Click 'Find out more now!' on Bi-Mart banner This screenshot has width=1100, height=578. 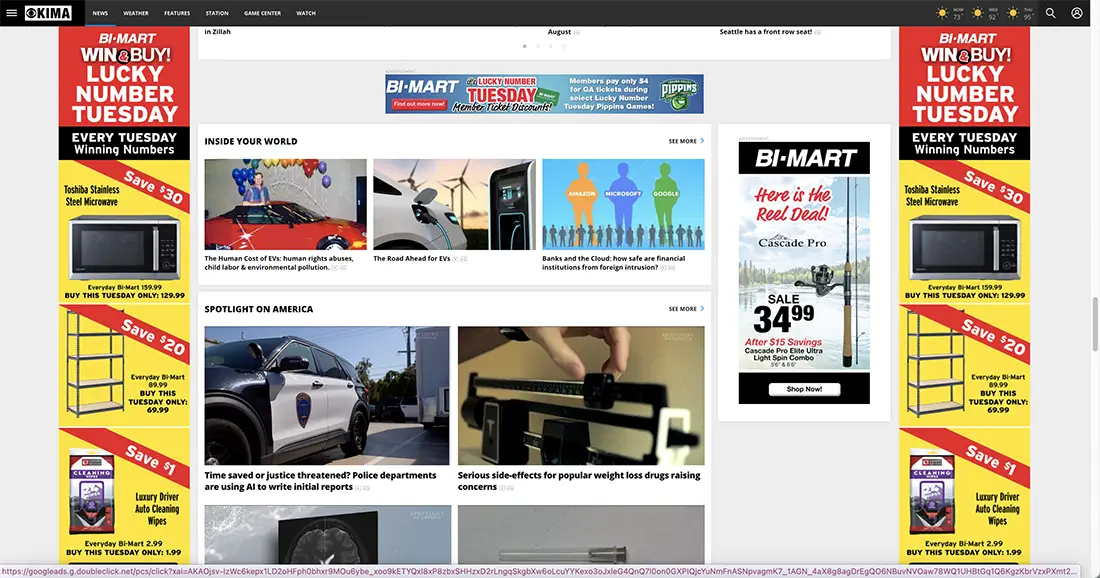tap(419, 104)
